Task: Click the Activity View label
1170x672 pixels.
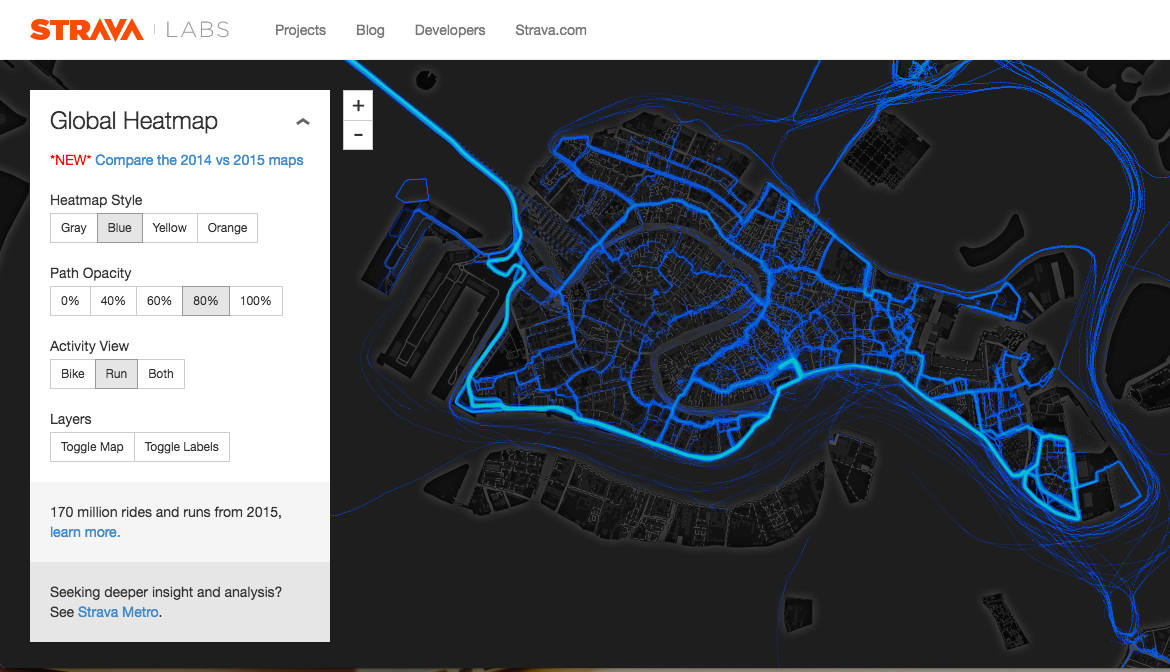Action: (89, 346)
